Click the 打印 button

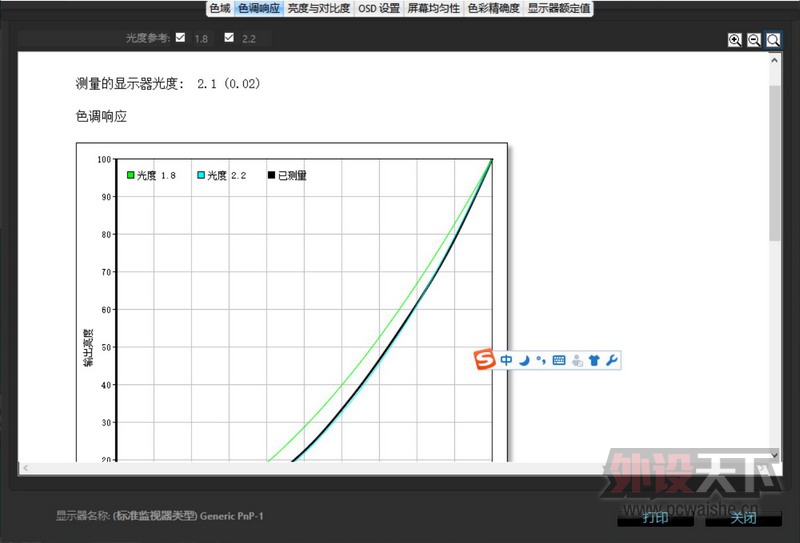click(x=655, y=518)
